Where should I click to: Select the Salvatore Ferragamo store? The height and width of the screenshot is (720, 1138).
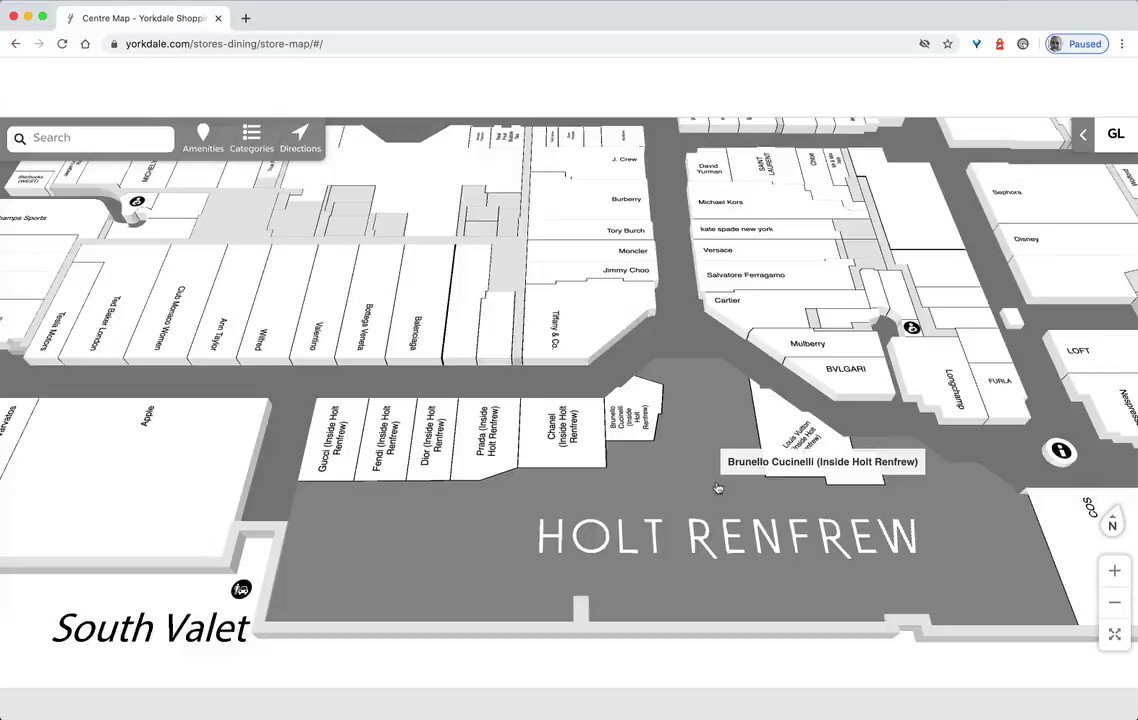point(745,275)
